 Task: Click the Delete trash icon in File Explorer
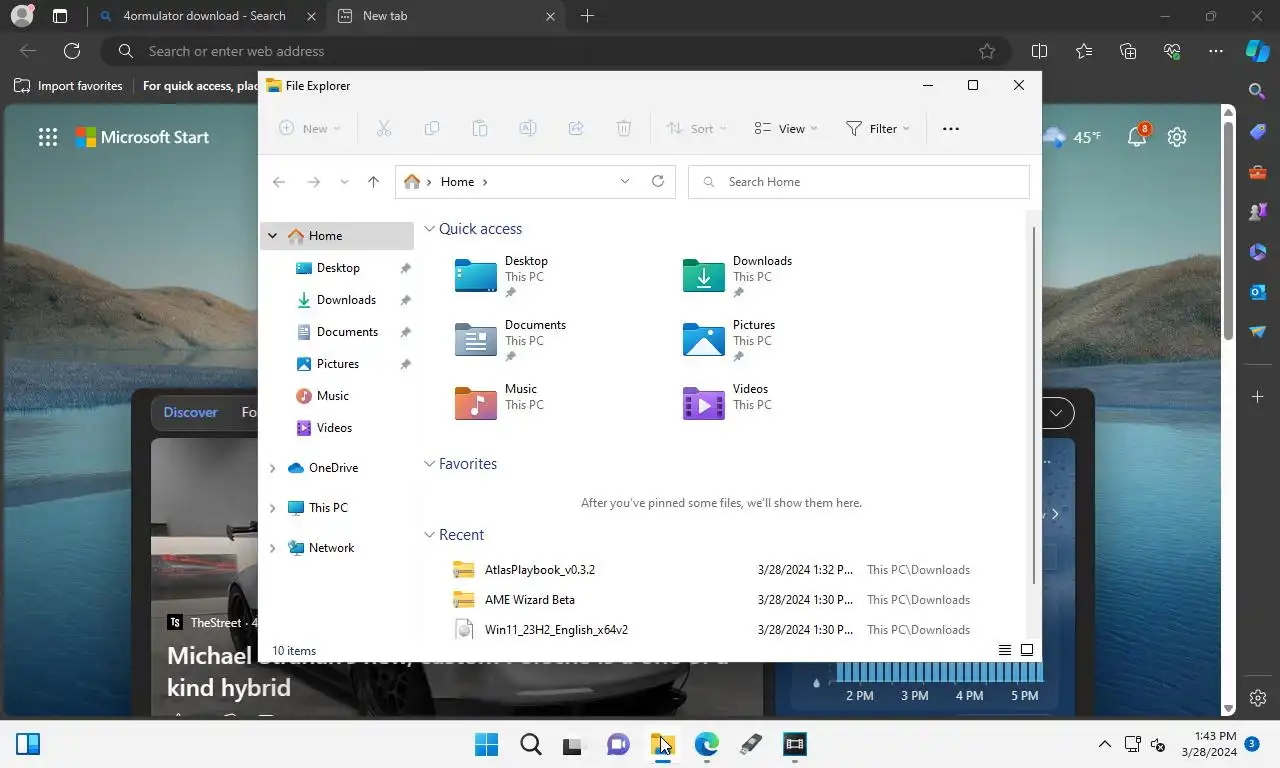[624, 128]
